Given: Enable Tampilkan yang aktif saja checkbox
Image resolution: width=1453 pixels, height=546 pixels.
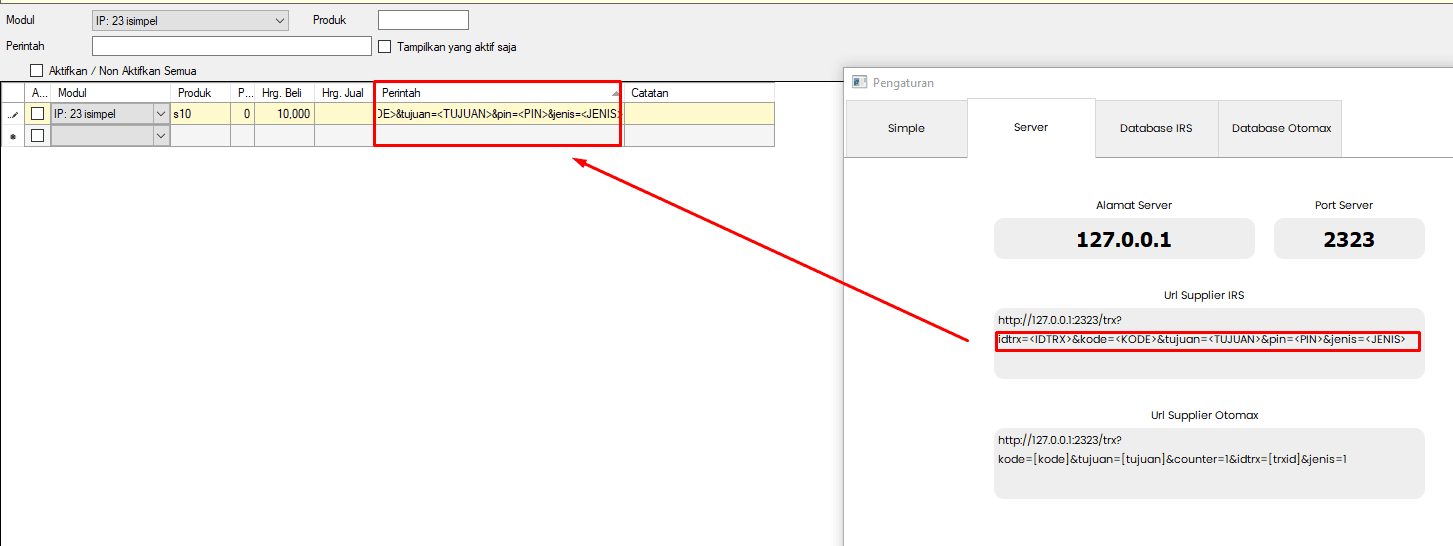Looking at the screenshot, I should click(384, 46).
